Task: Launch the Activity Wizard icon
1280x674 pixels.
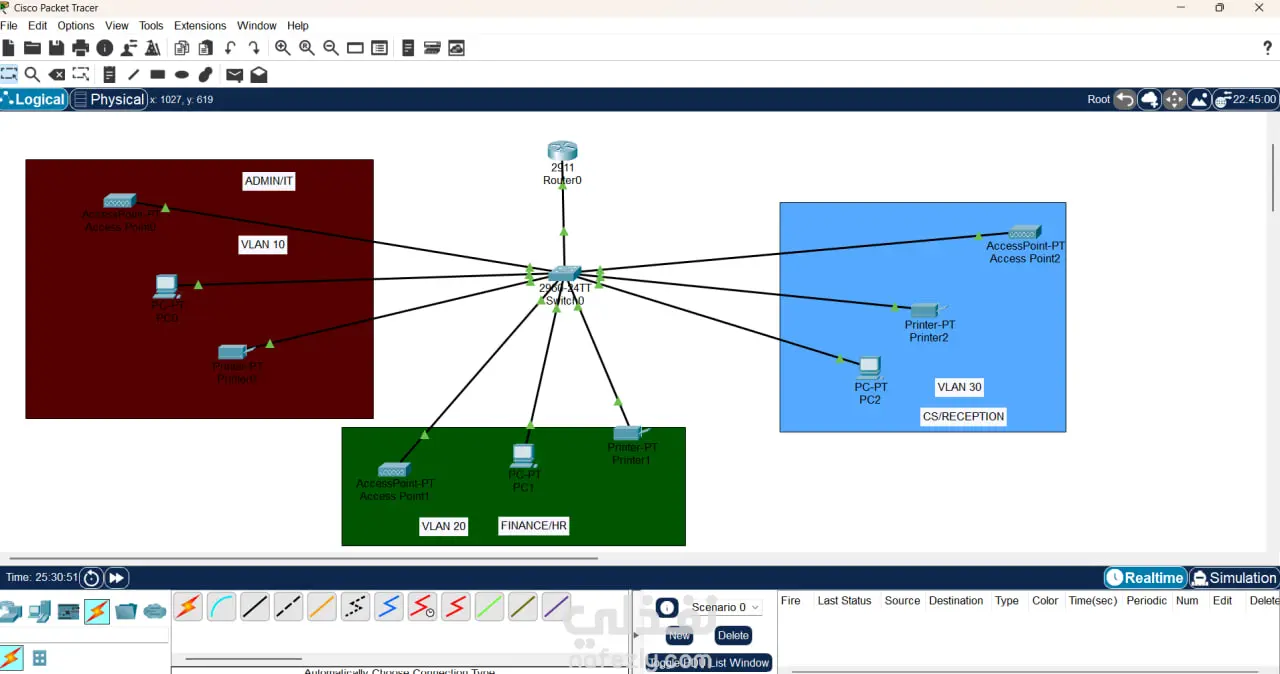Action: click(129, 48)
